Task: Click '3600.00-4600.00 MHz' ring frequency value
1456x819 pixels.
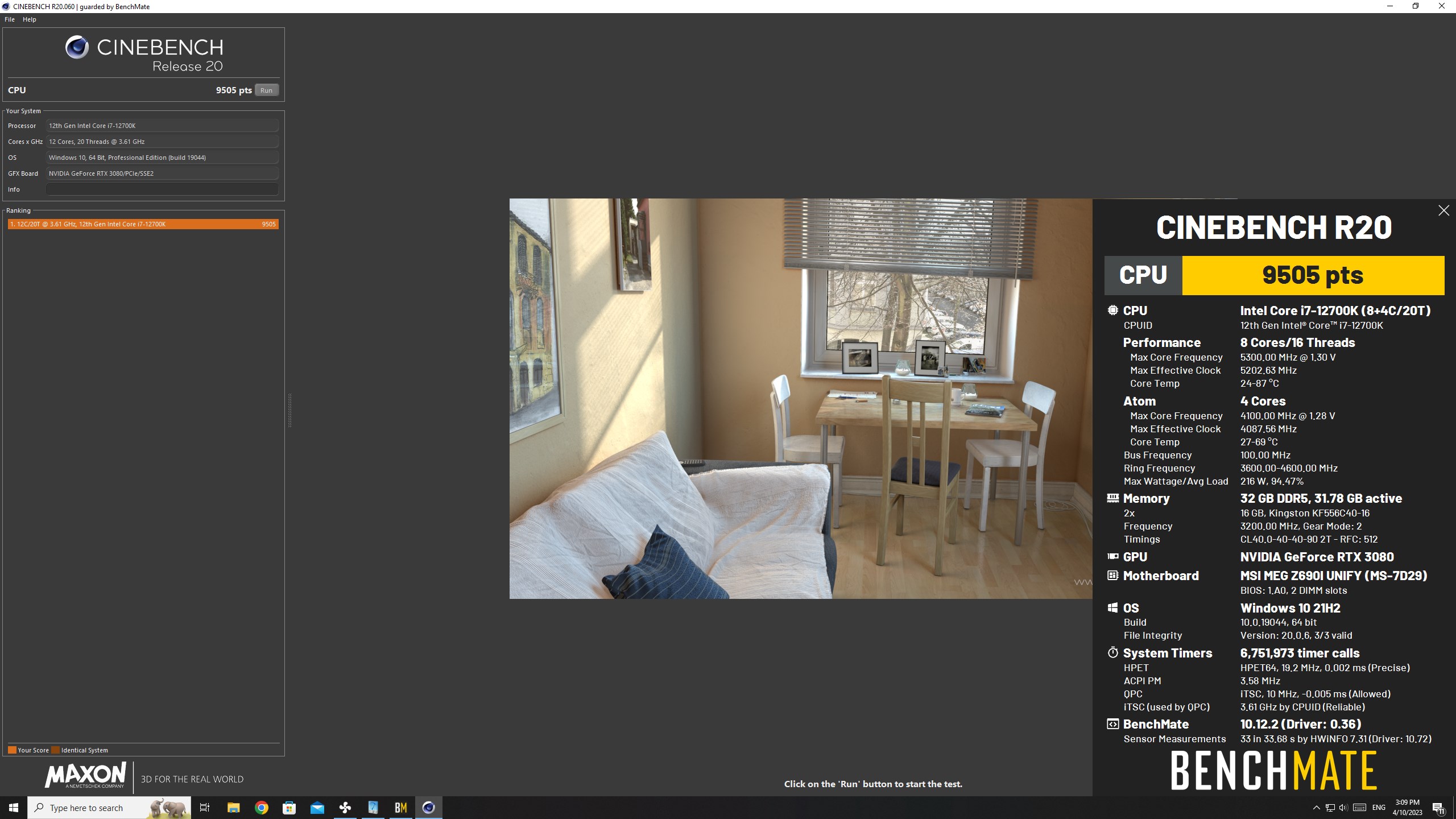Action: click(x=1289, y=468)
